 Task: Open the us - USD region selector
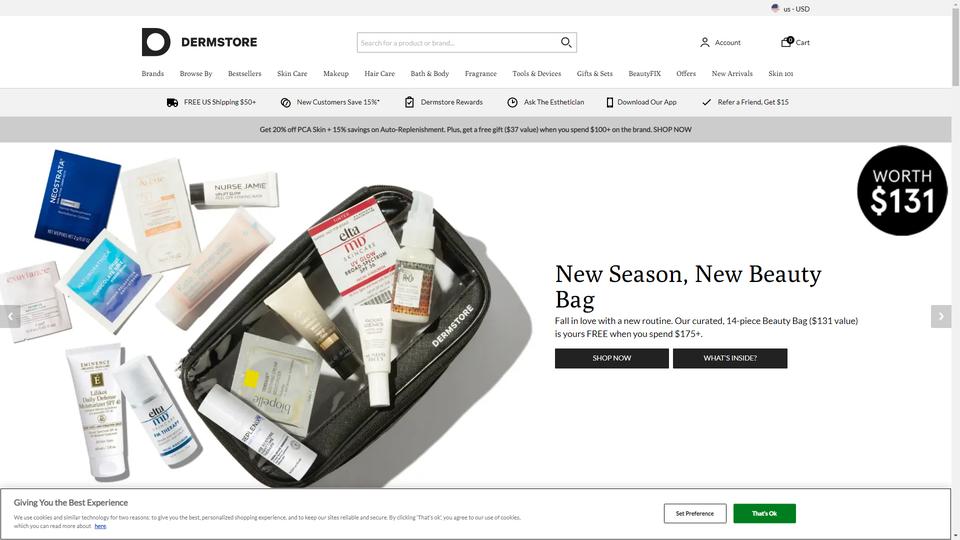(x=790, y=9)
